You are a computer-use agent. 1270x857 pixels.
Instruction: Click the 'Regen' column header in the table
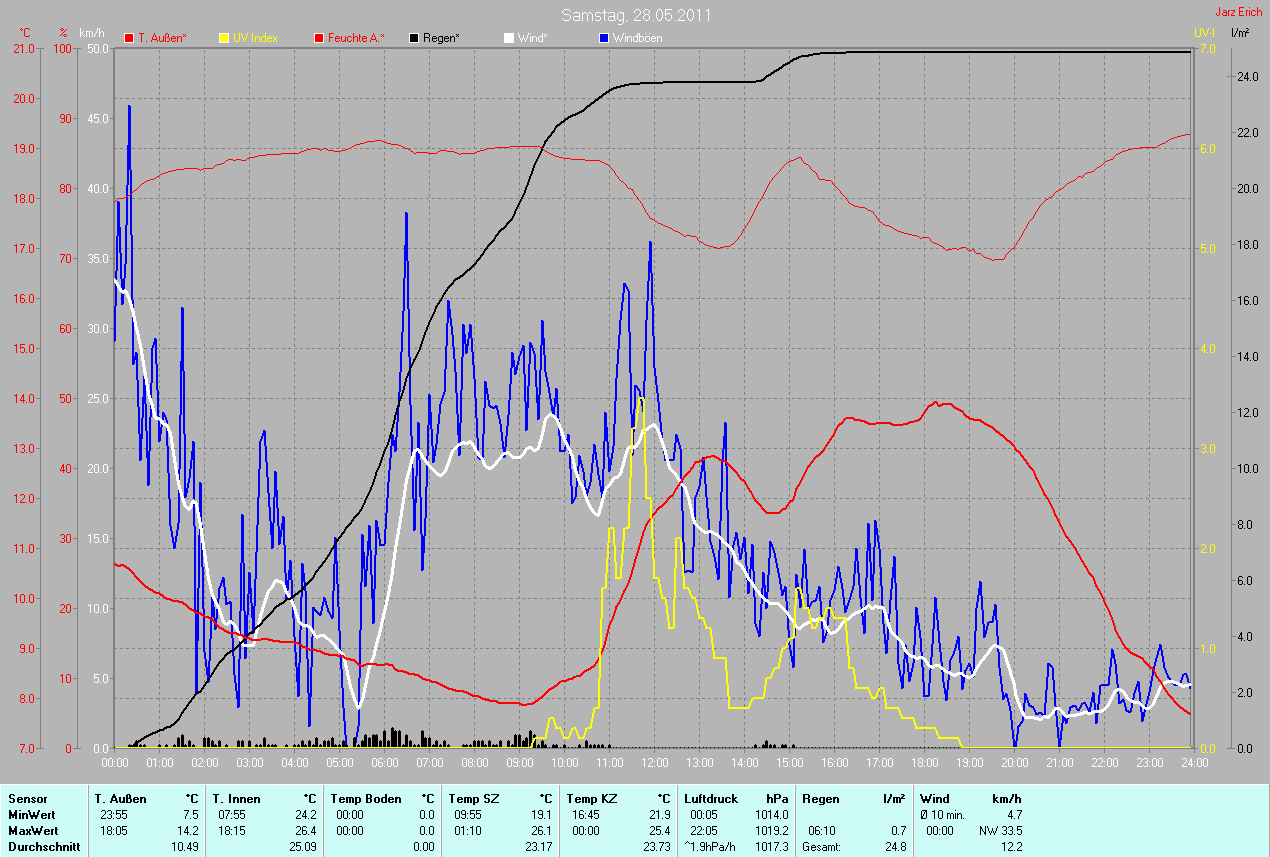point(821,799)
